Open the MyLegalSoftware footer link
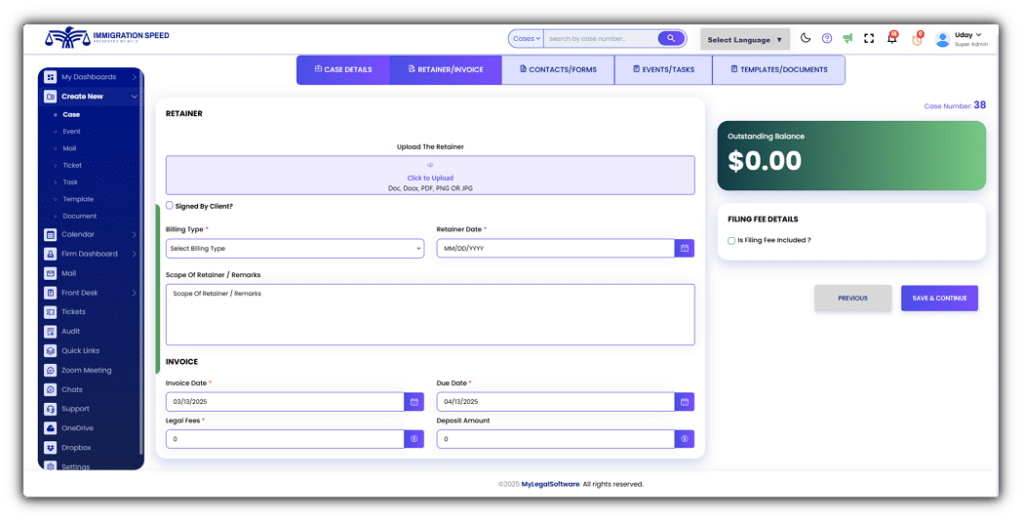The width and height of the screenshot is (1024, 522). tap(551, 484)
